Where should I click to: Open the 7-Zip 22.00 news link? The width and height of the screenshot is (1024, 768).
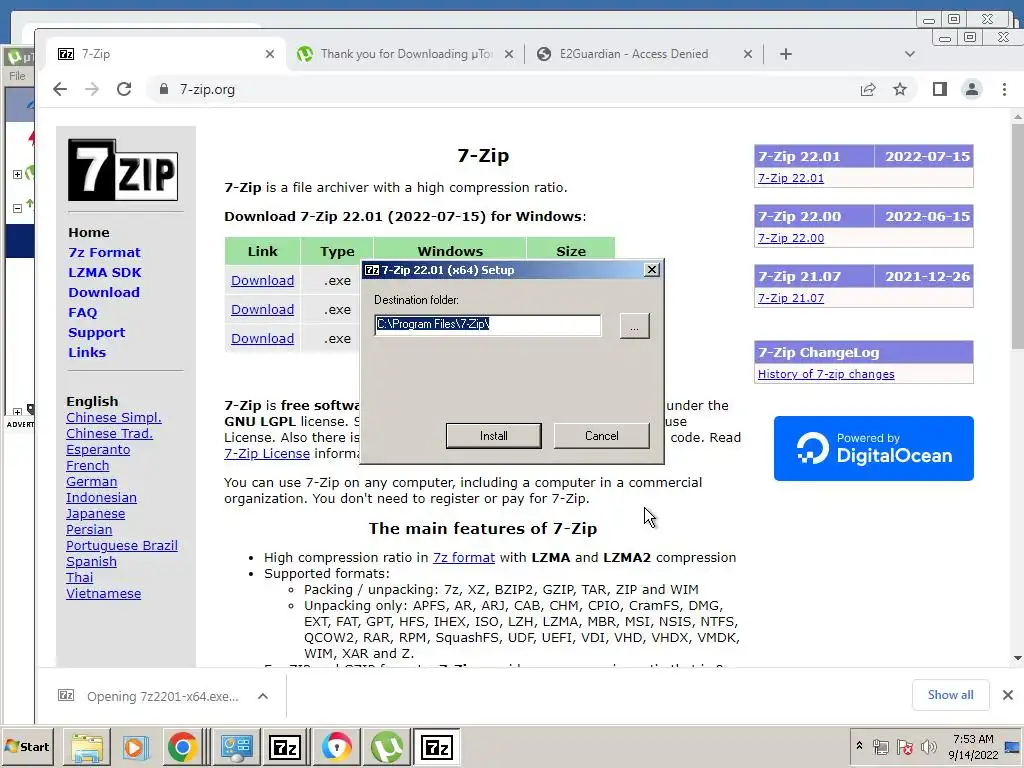(x=790, y=238)
